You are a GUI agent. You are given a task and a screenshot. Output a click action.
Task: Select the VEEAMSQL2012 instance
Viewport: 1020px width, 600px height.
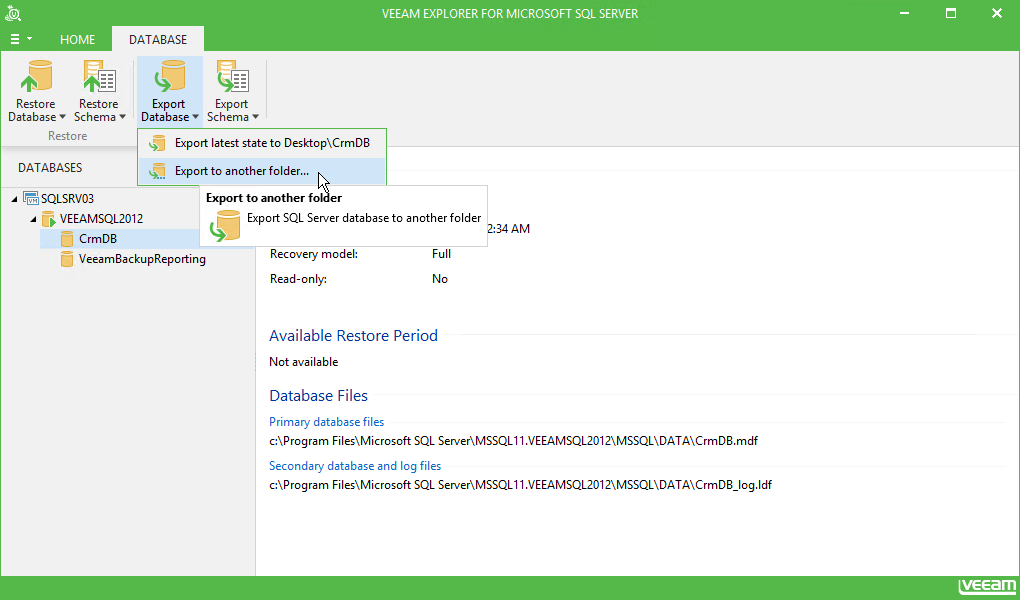pos(101,219)
